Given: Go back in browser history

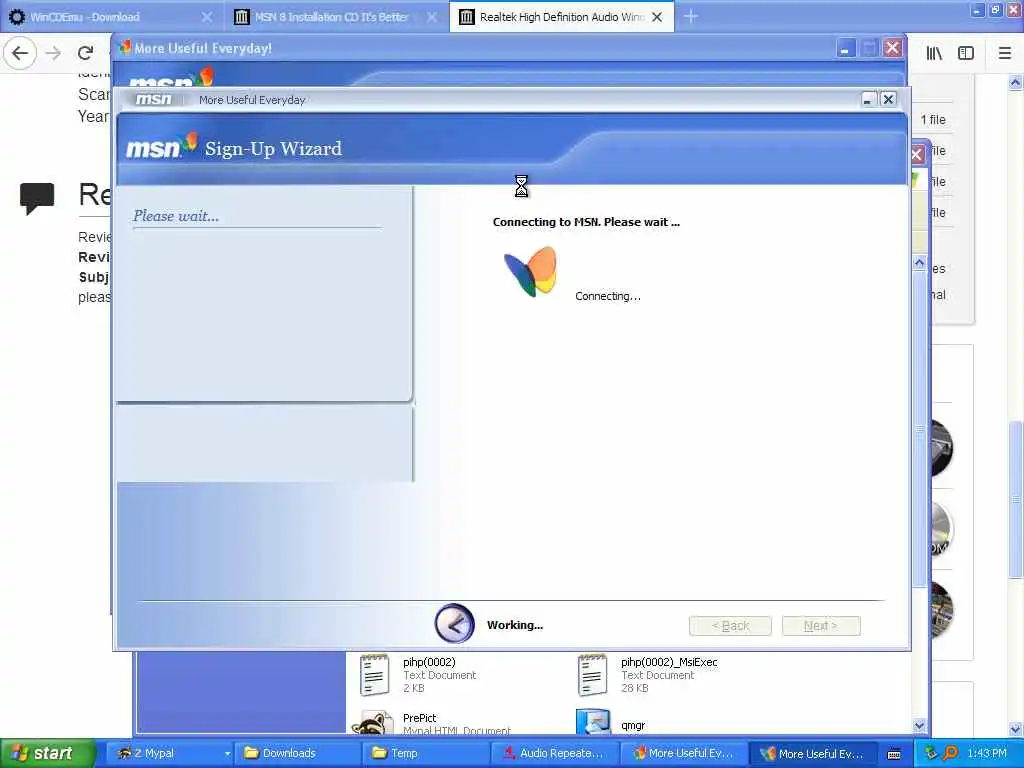Looking at the screenshot, I should (x=20, y=53).
